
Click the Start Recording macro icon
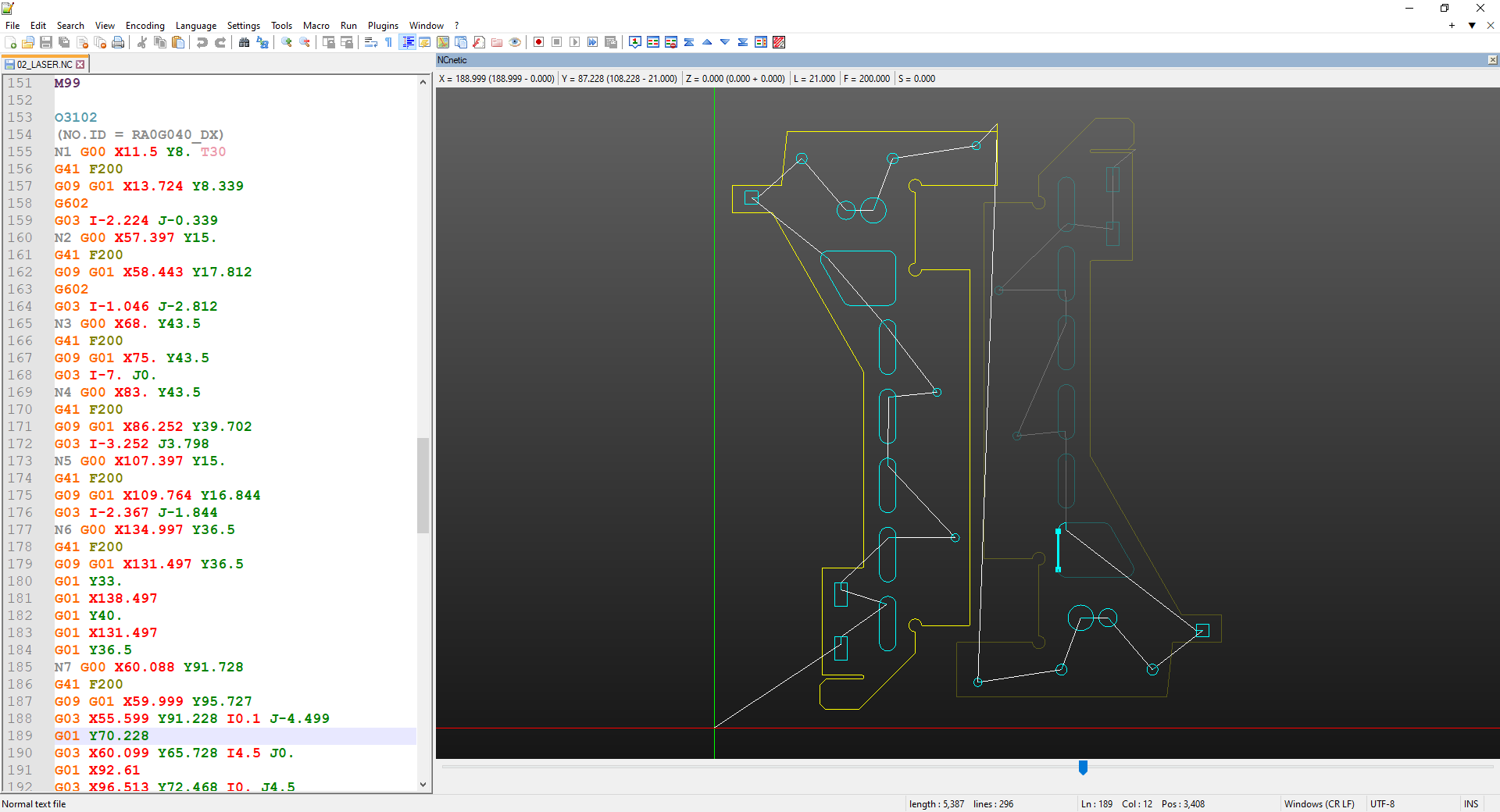click(x=538, y=42)
